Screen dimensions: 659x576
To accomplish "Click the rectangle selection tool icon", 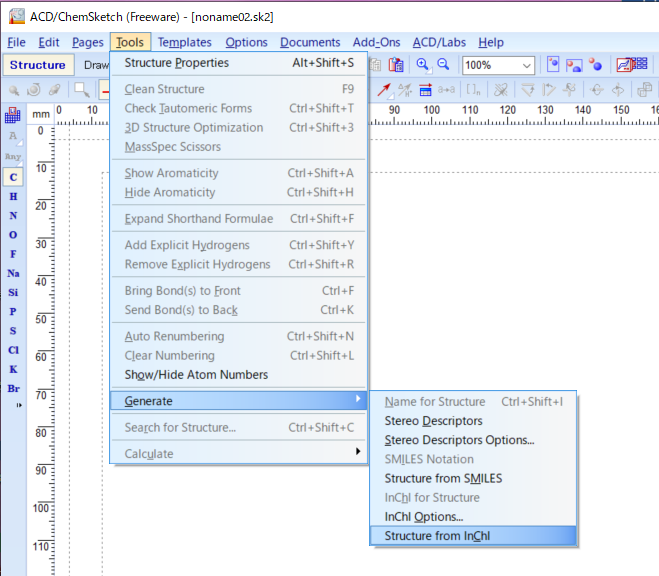I will 82,89.
